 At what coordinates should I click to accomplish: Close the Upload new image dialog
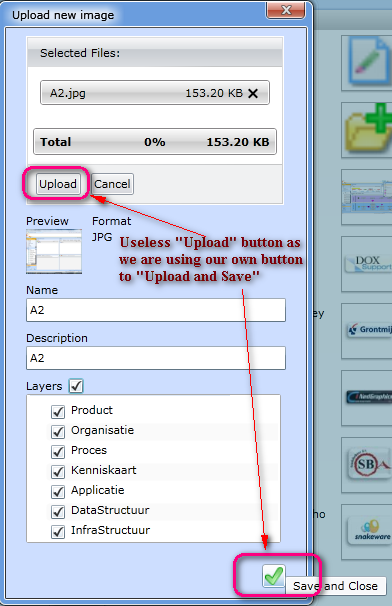tap(286, 10)
